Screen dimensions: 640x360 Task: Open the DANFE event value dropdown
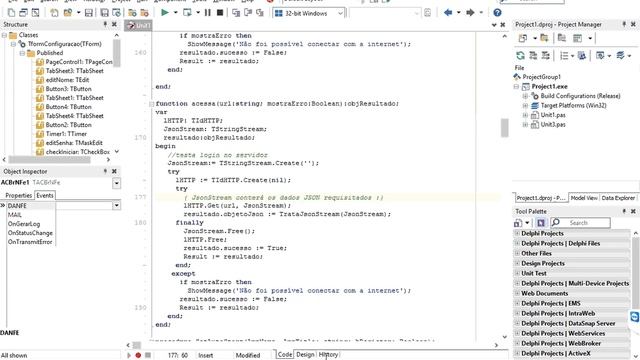[116, 205]
